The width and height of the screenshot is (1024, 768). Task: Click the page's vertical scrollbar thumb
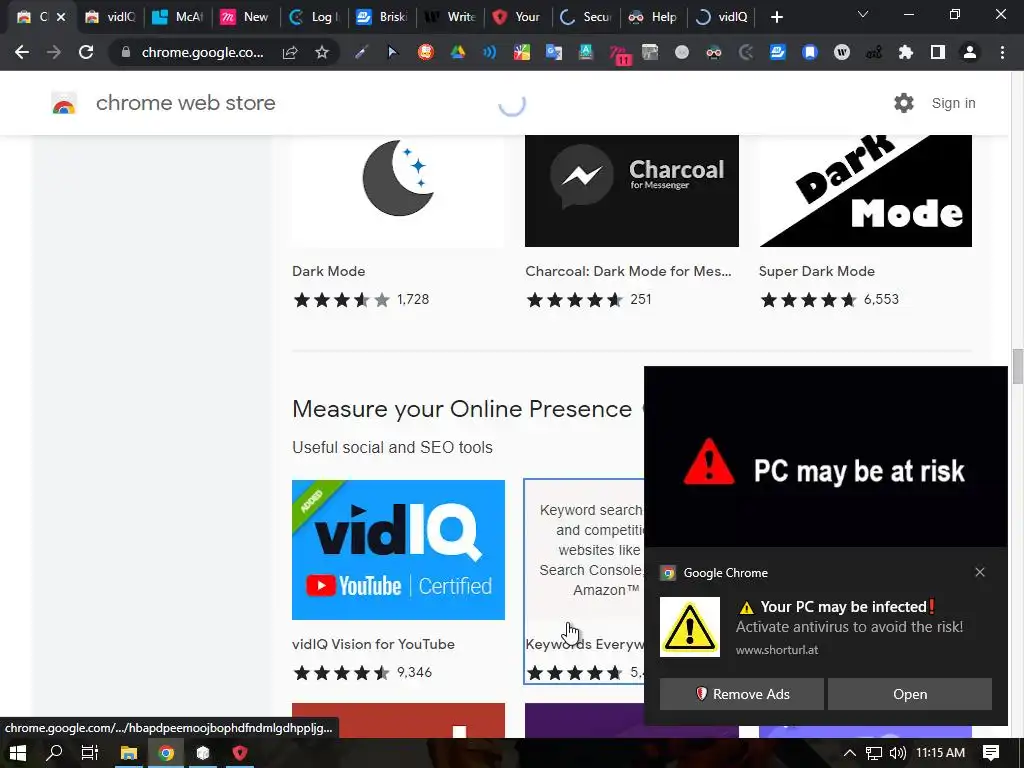1017,367
